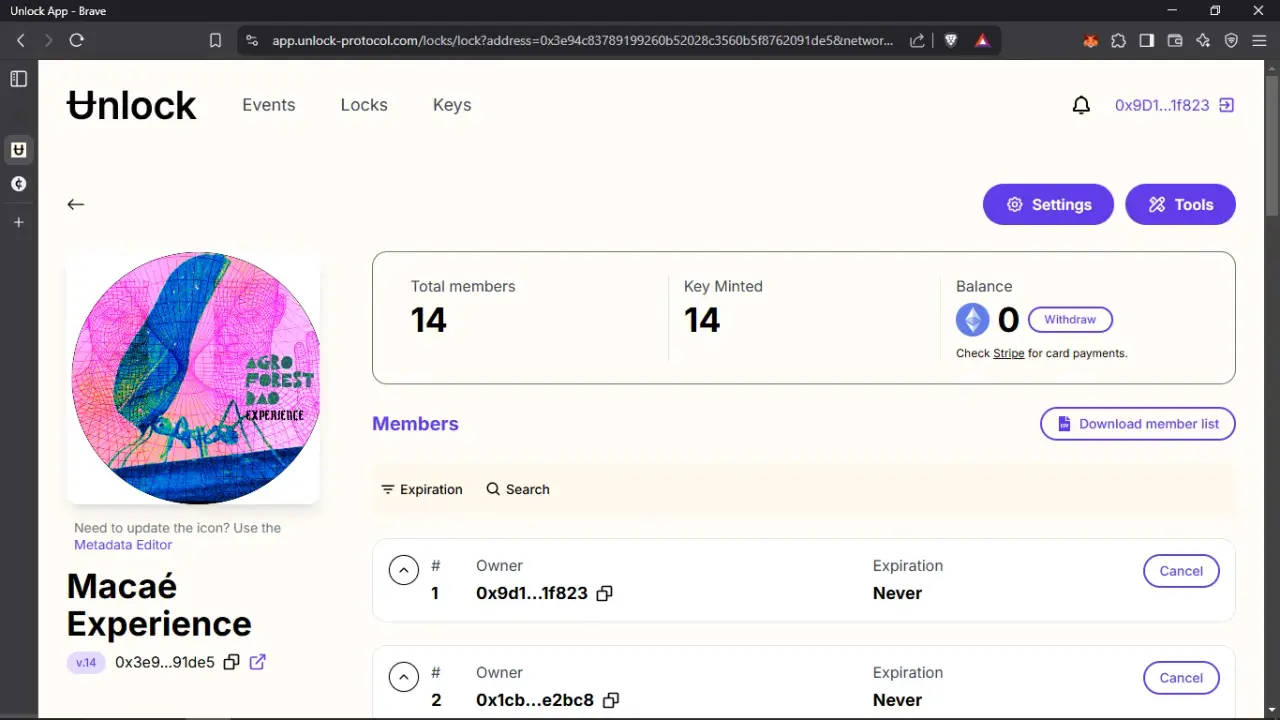Click wallet address 0x9D1...1f823 in header
This screenshot has width=1280, height=720.
(1162, 105)
